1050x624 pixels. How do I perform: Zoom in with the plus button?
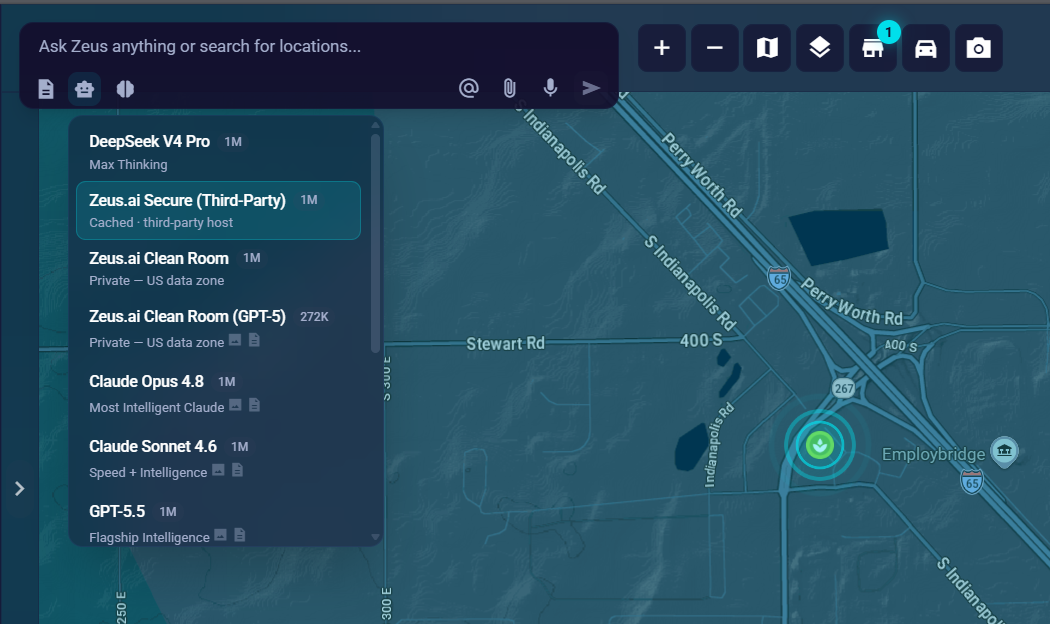(x=662, y=48)
